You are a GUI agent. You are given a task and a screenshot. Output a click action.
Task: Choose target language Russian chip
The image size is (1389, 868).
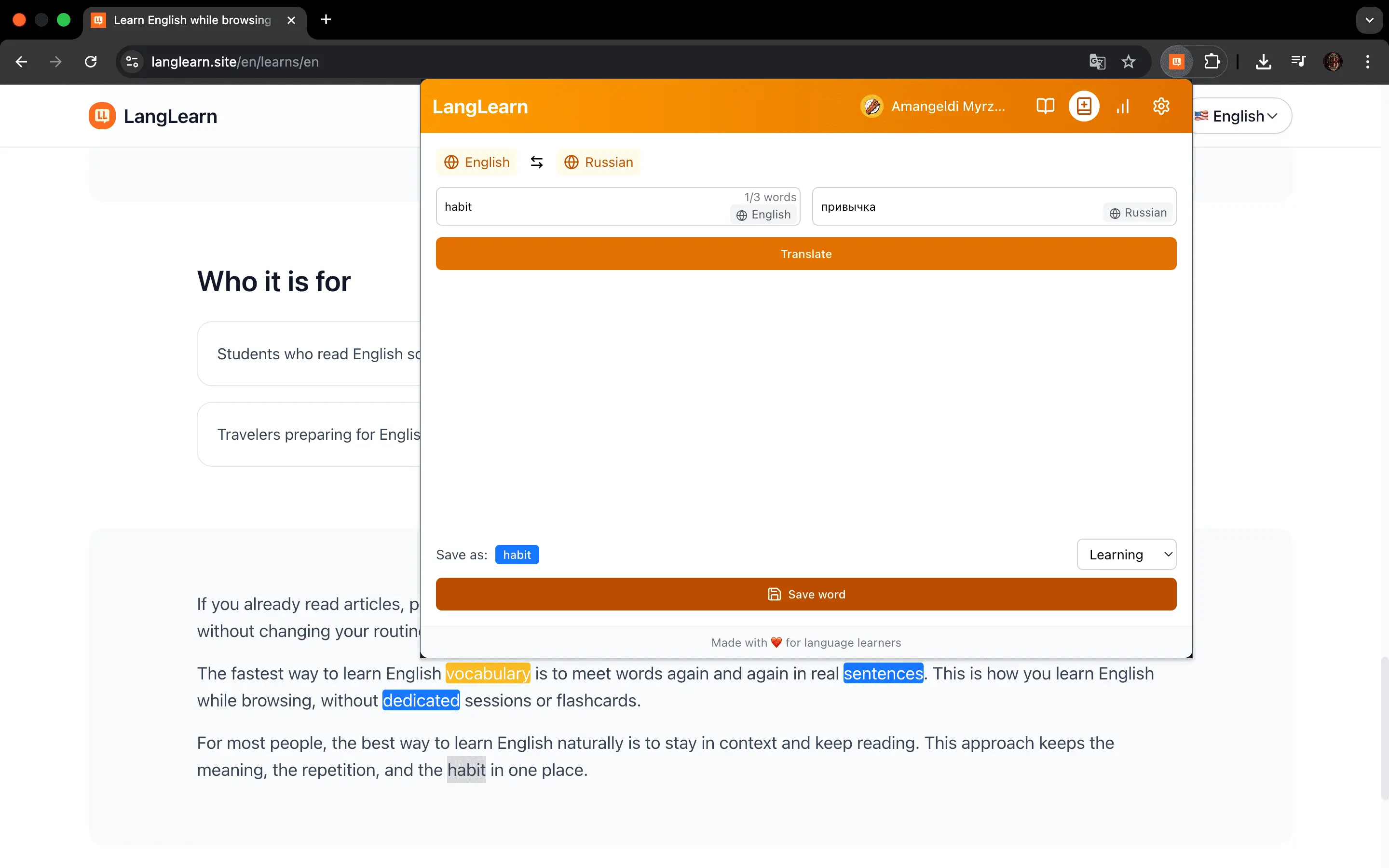(598, 162)
